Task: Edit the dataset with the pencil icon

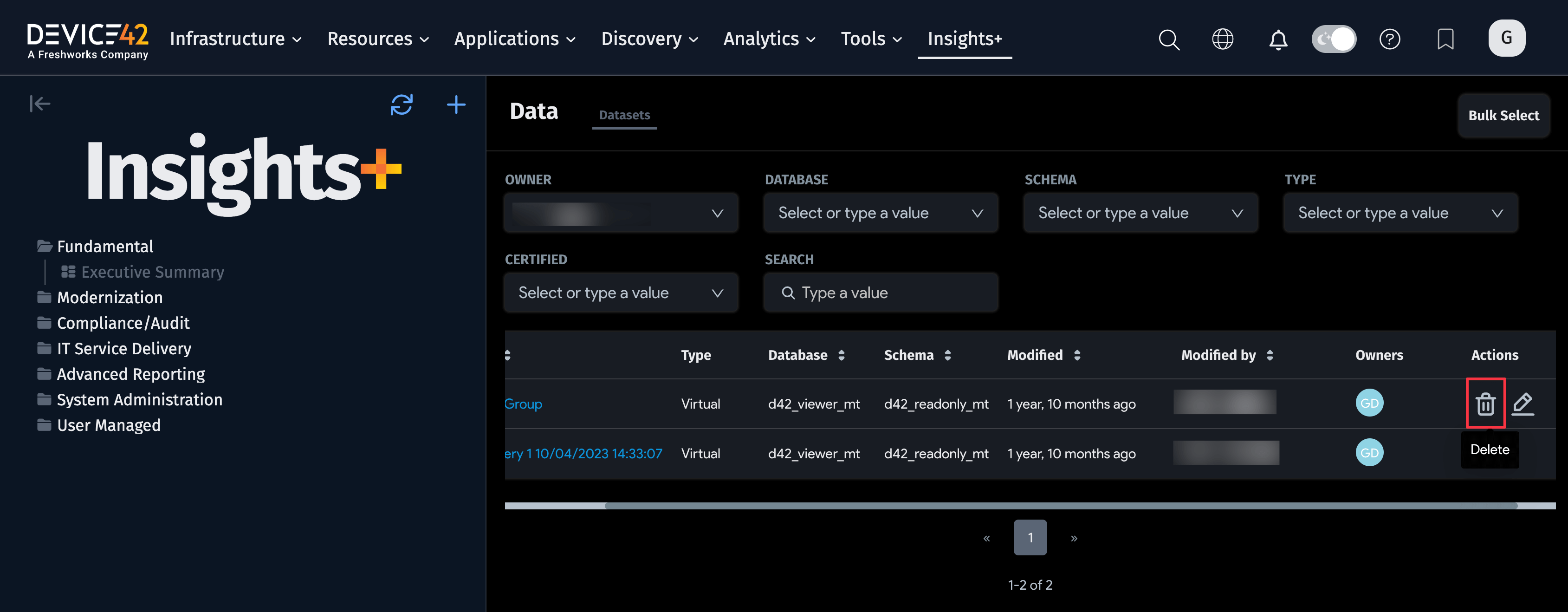Action: (1523, 403)
